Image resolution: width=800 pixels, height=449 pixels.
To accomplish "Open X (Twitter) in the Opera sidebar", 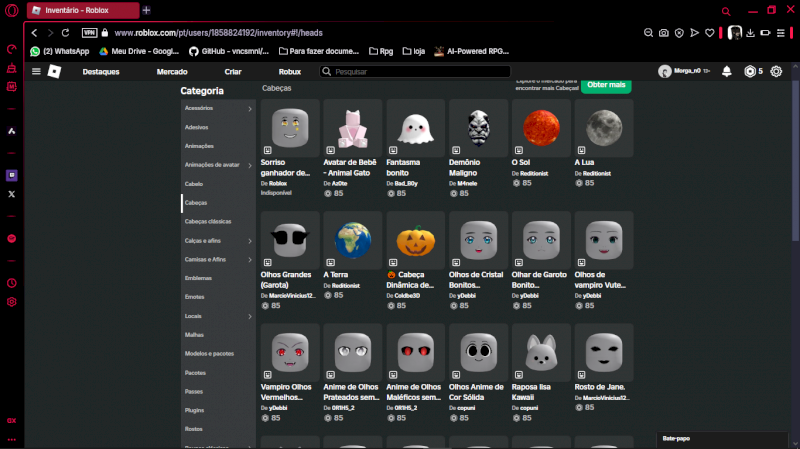I will [x=11, y=194].
